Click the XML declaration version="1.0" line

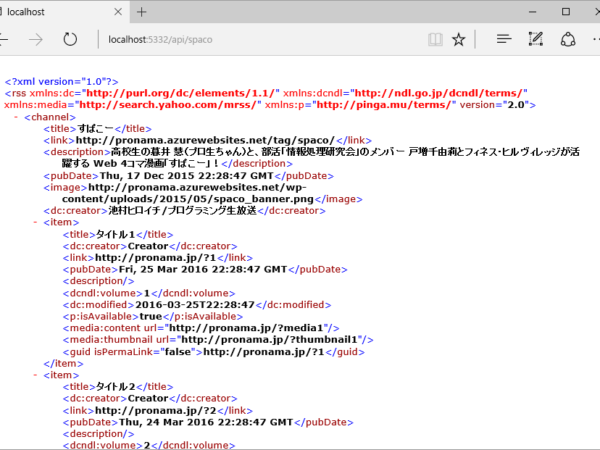point(61,82)
